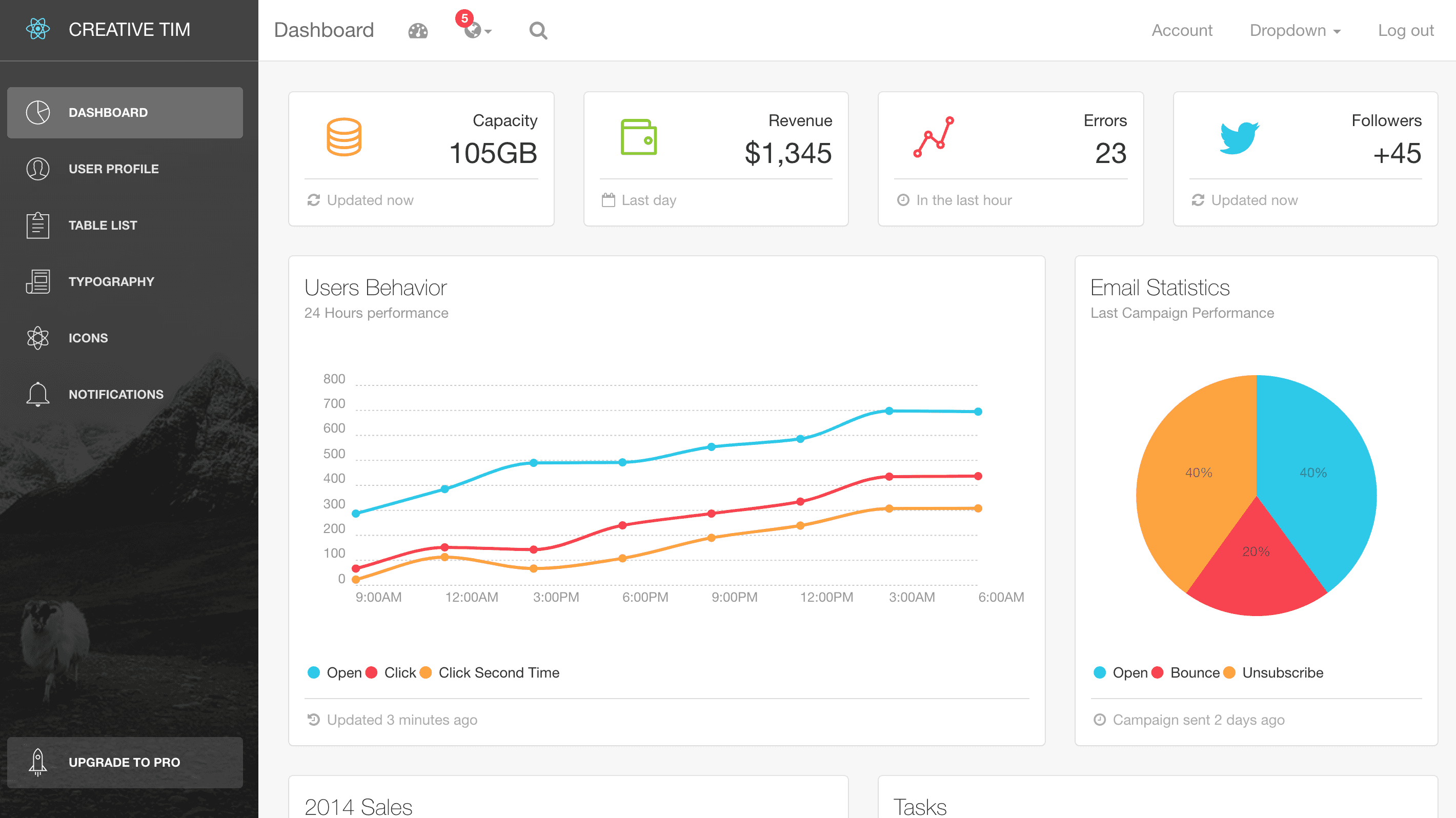This screenshot has height=818, width=1456.
Task: Click the Upgrade to Pro button
Action: coord(125,762)
